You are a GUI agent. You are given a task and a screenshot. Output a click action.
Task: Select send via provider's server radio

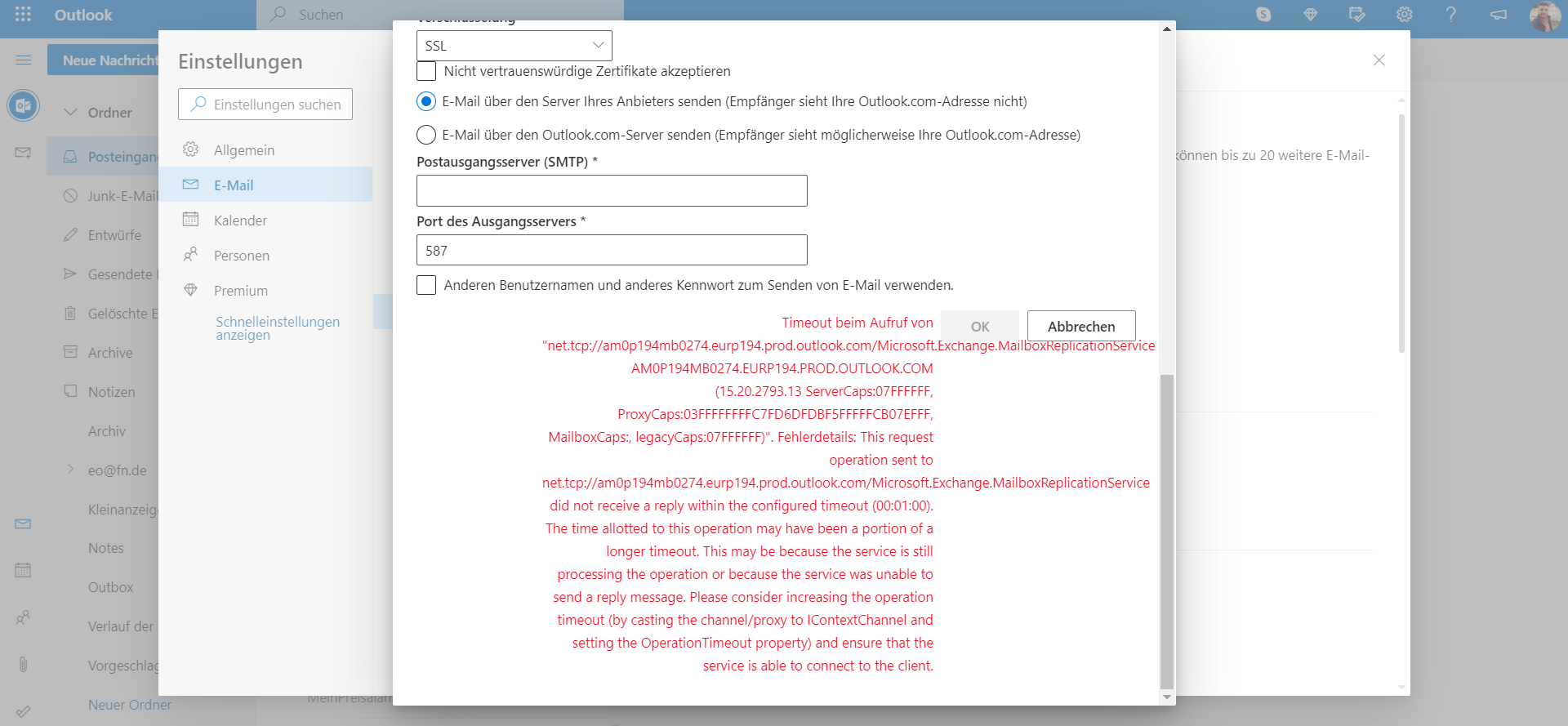coord(426,101)
